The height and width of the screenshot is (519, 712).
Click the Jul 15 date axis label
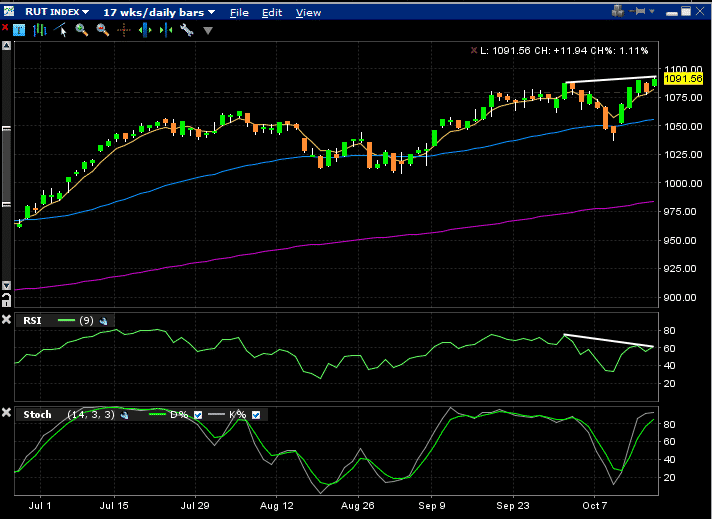pyautogui.click(x=114, y=506)
